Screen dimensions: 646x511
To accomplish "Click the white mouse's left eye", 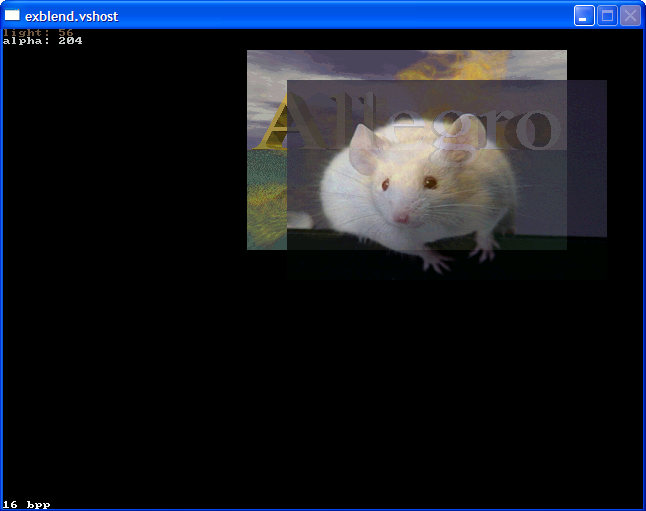I will (x=384, y=184).
